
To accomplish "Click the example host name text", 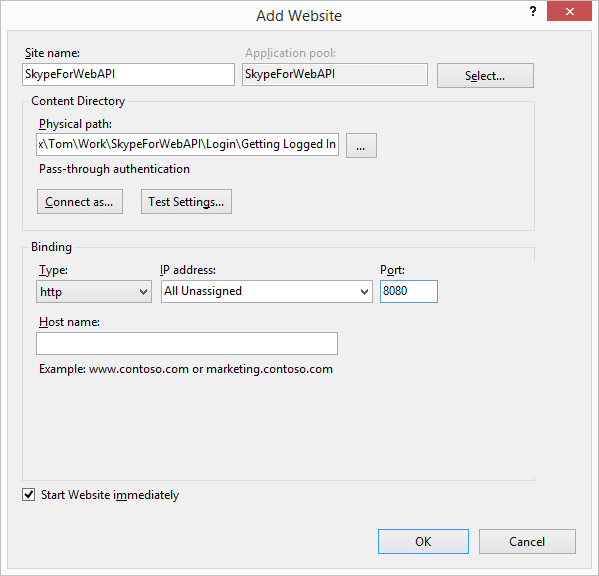I will [186, 369].
